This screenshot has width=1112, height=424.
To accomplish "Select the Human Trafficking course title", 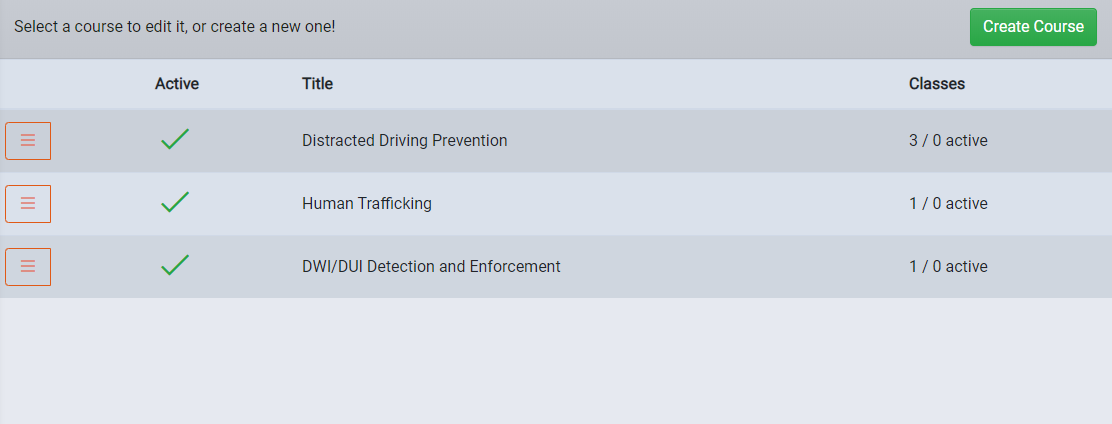I will coord(367,203).
